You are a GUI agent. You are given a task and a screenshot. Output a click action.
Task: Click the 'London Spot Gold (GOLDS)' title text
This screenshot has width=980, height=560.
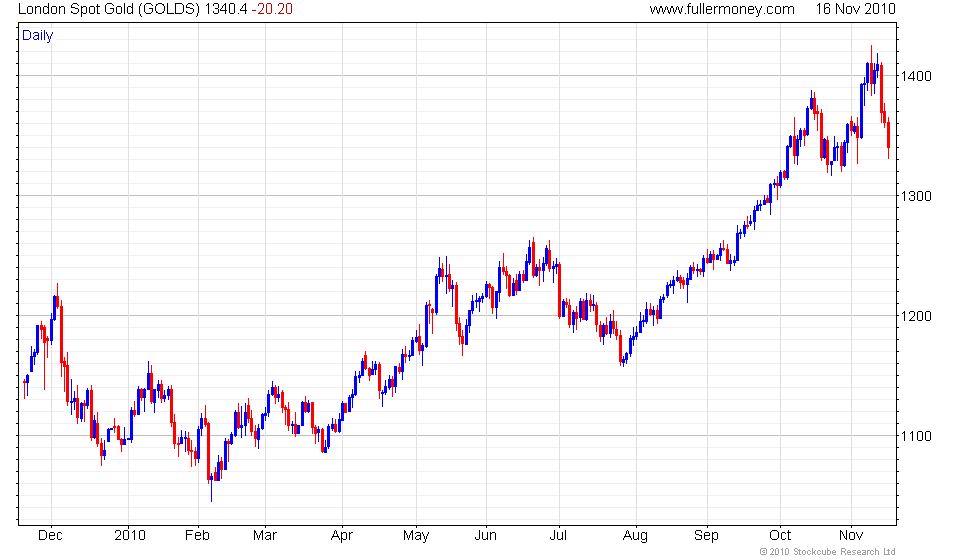(109, 9)
